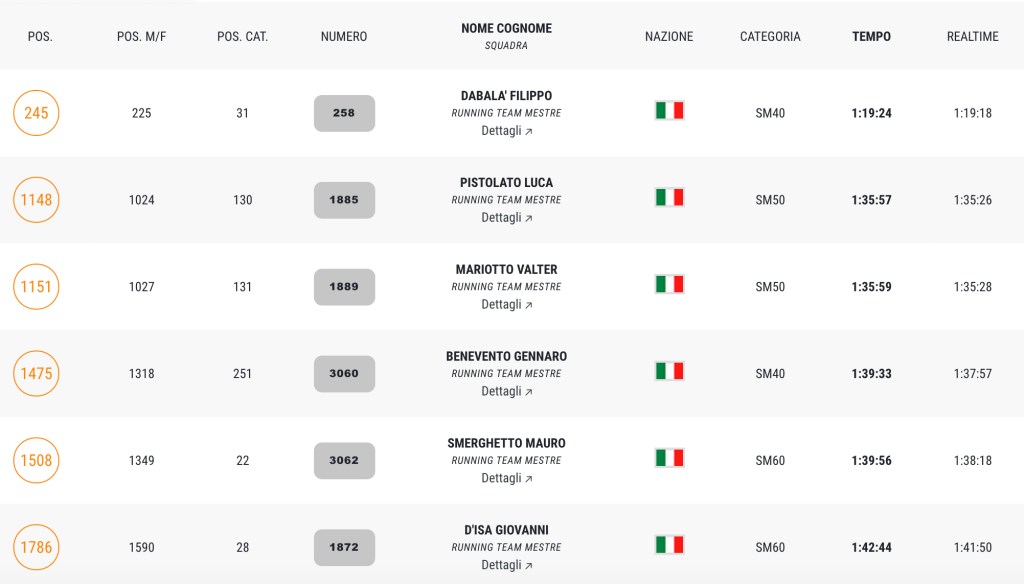Click the orange position circle 1148
The height and width of the screenshot is (584, 1024).
(36, 200)
